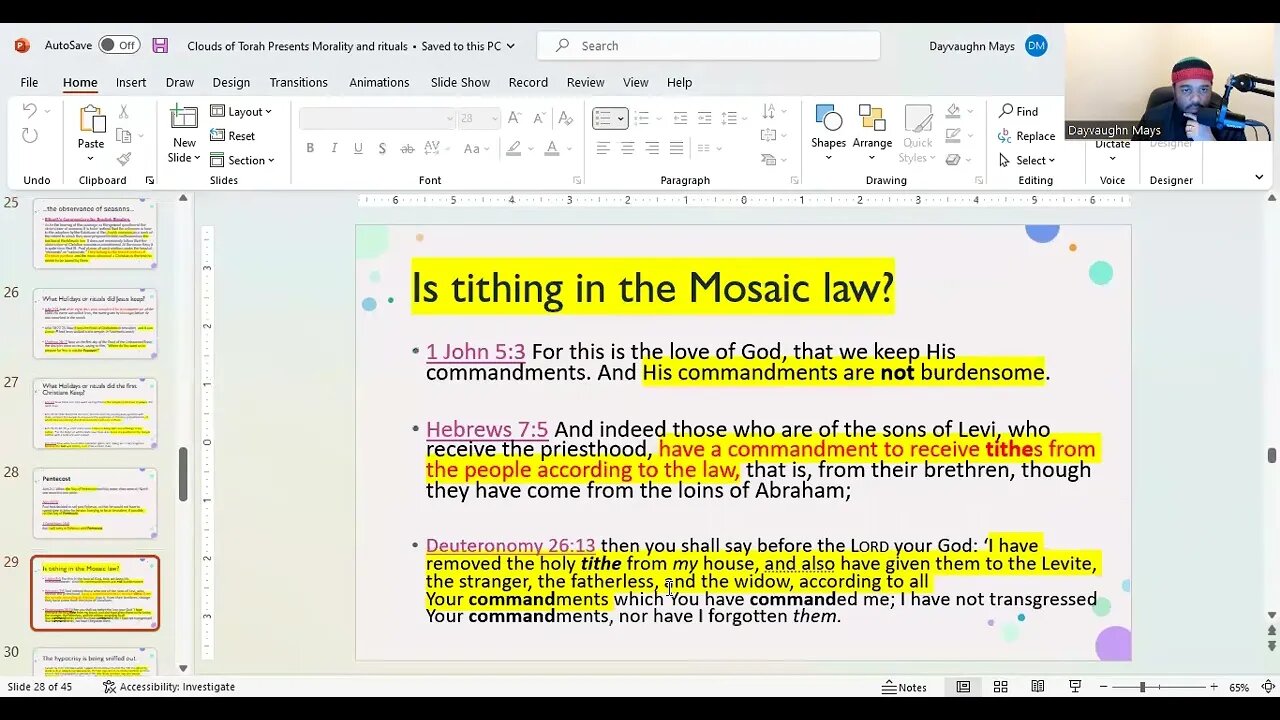The width and height of the screenshot is (1280, 720).
Task: Toggle Strikethrough formatting
Action: pyautogui.click(x=407, y=148)
